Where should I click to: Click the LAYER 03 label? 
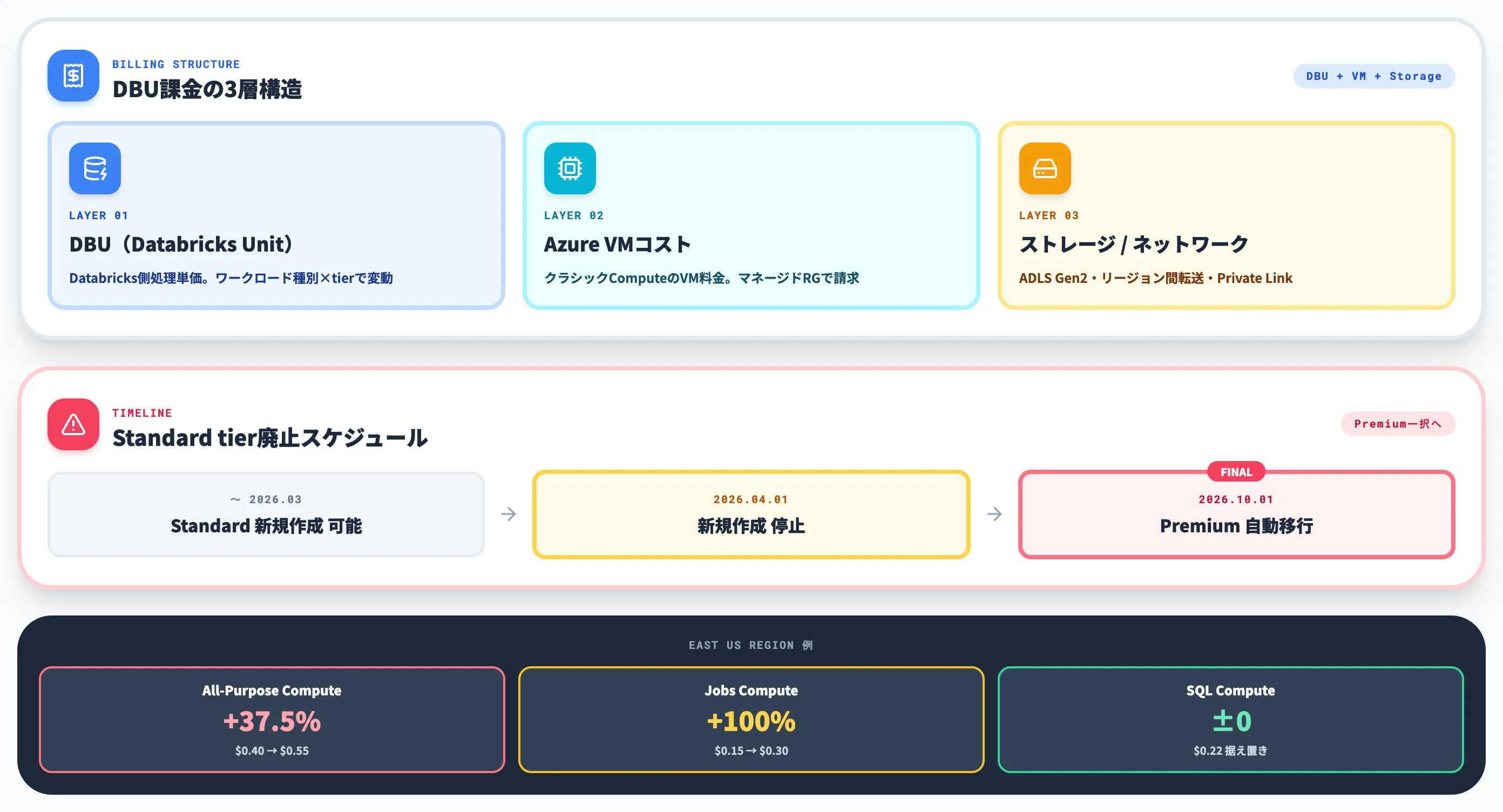1049,215
